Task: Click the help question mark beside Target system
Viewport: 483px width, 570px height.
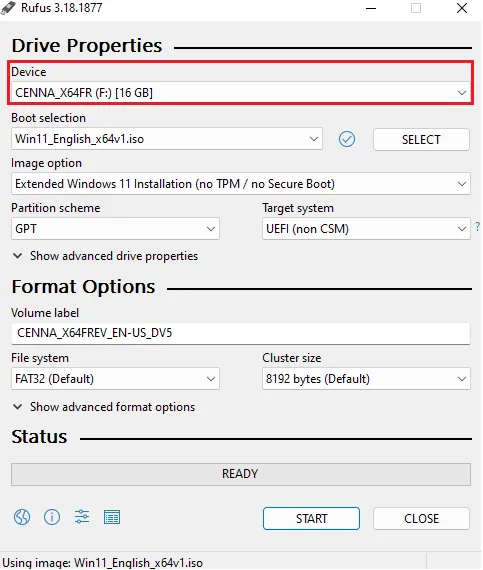Action: tap(478, 227)
